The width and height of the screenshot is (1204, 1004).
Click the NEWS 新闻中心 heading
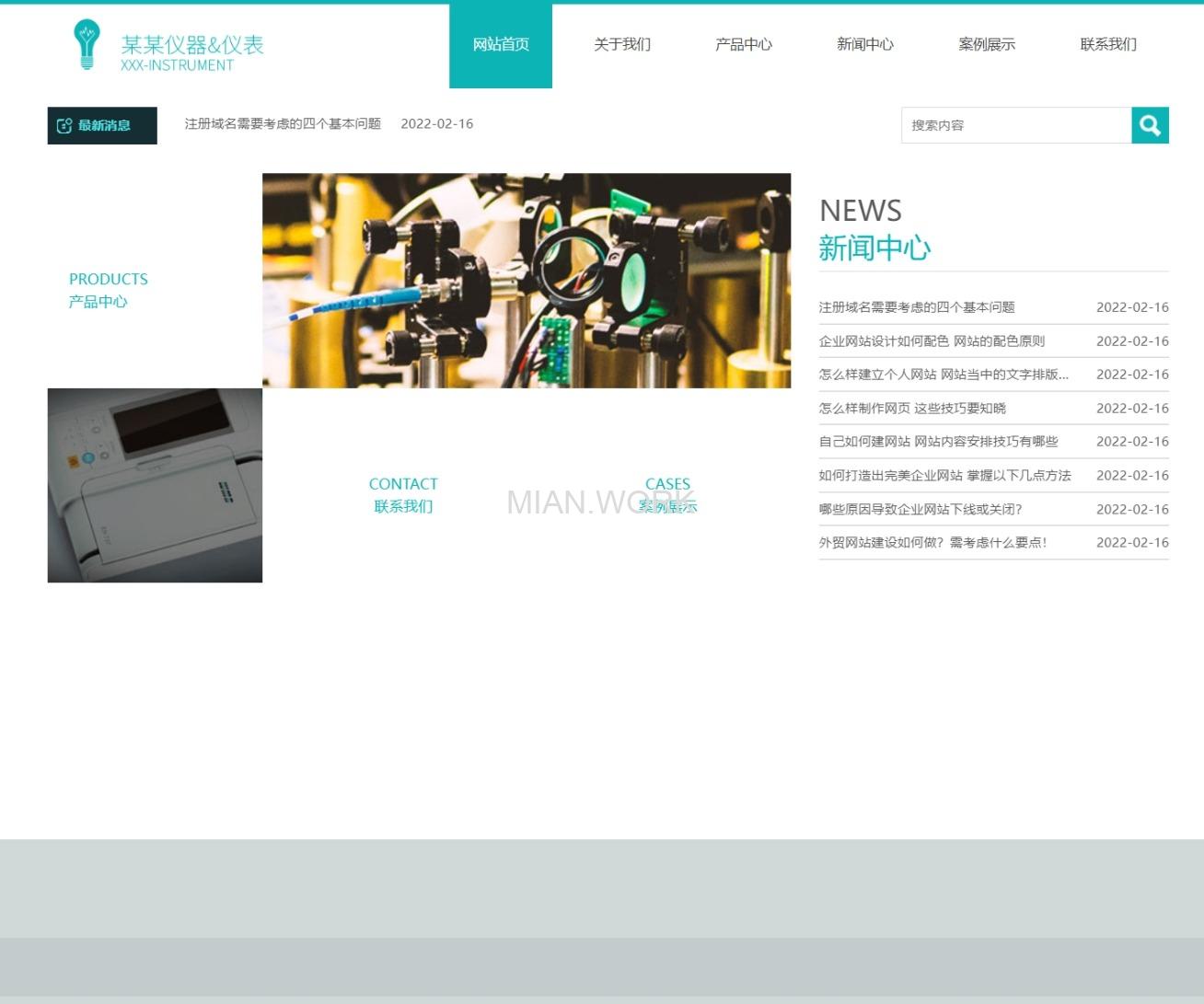point(874,229)
